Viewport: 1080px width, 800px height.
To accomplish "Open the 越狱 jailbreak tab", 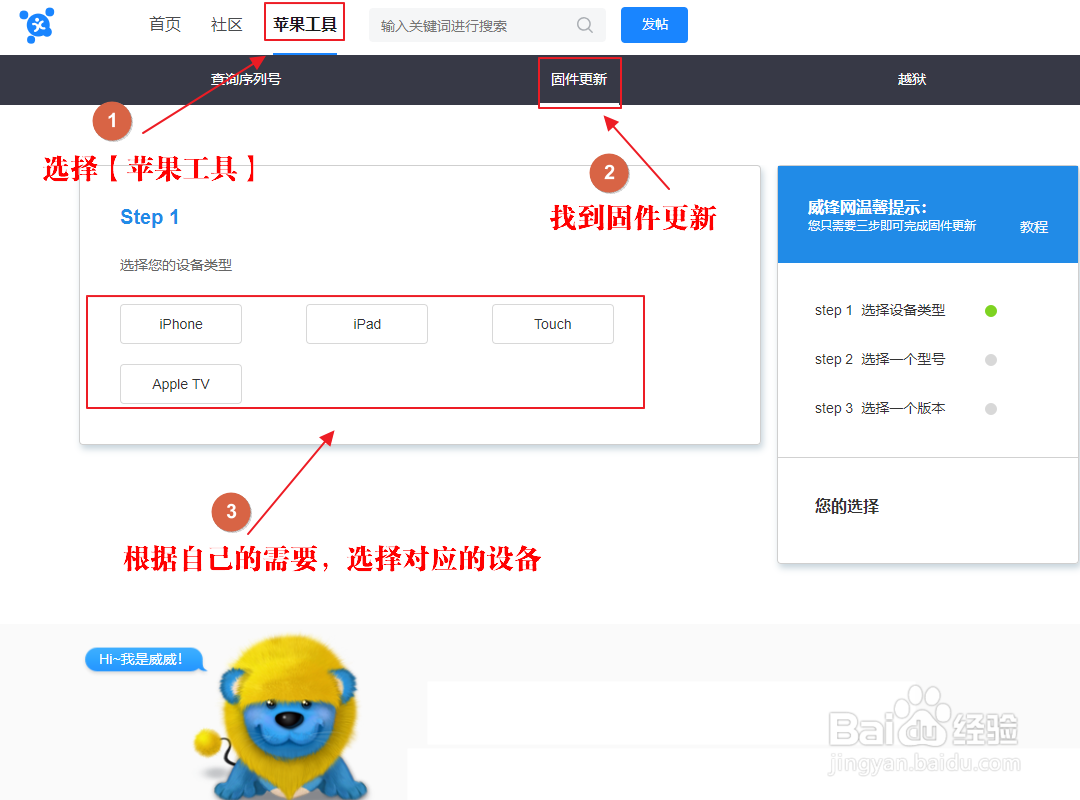I will pos(912,79).
